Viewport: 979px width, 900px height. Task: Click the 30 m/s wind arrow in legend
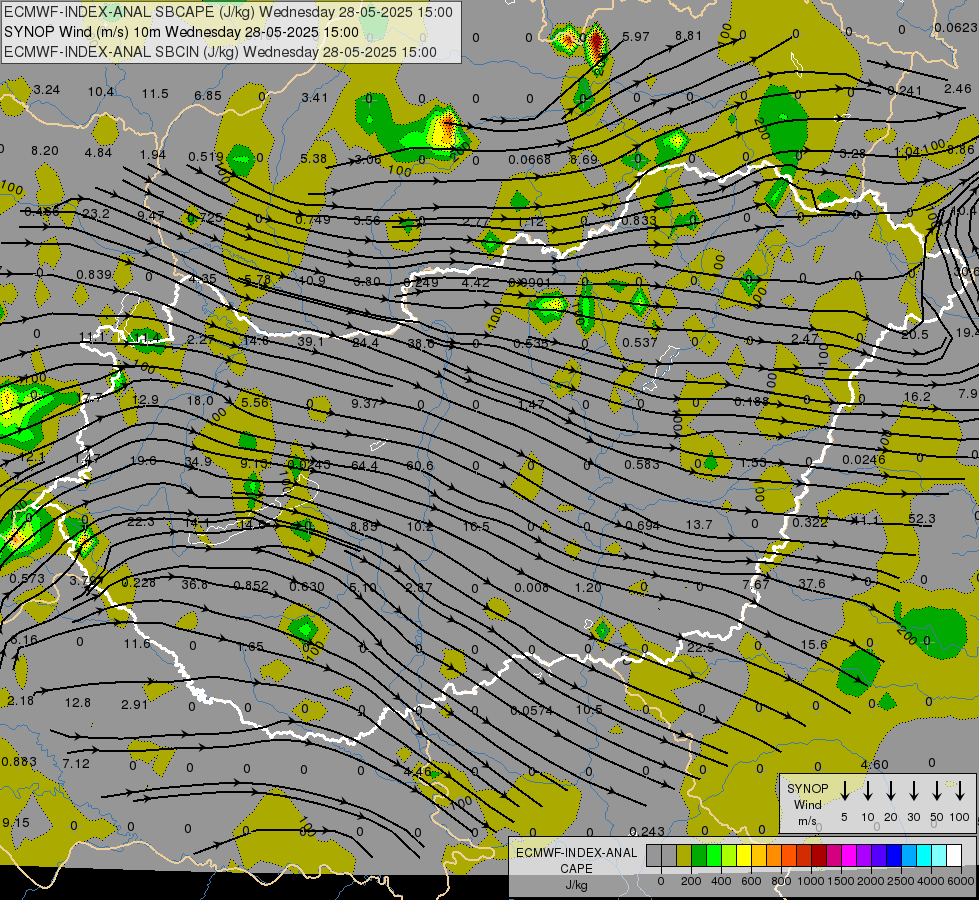pyautogui.click(x=913, y=790)
